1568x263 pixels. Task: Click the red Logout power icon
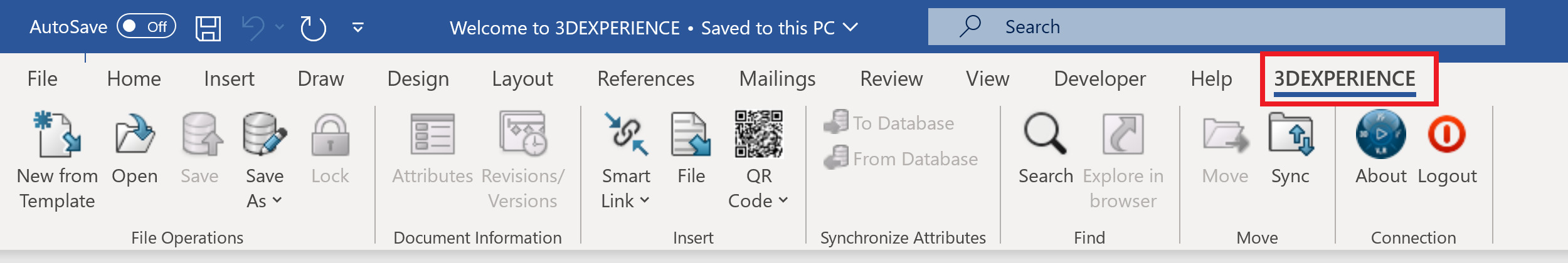pos(1447,134)
